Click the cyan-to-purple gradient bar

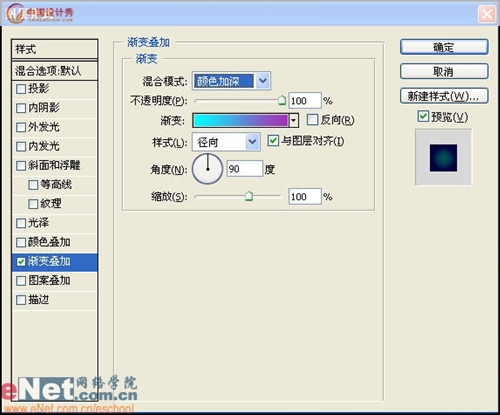(241, 120)
